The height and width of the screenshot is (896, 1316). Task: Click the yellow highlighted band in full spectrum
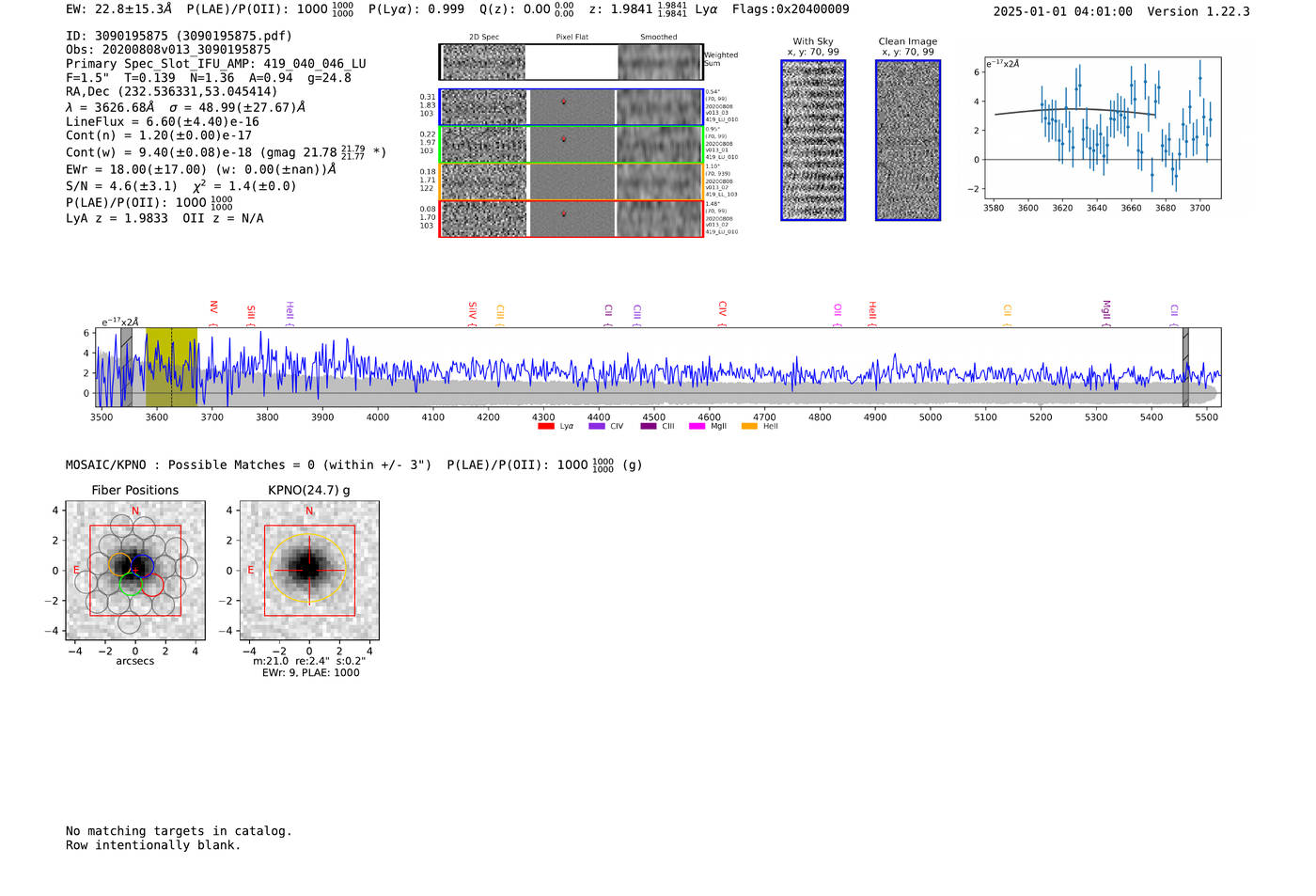pyautogui.click(x=171, y=367)
